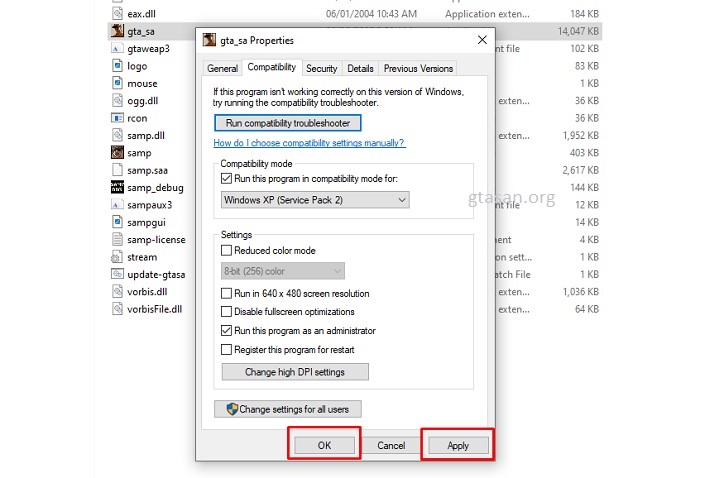This screenshot has width=702, height=478.
Task: Click the sampgui file icon
Action: point(117,222)
